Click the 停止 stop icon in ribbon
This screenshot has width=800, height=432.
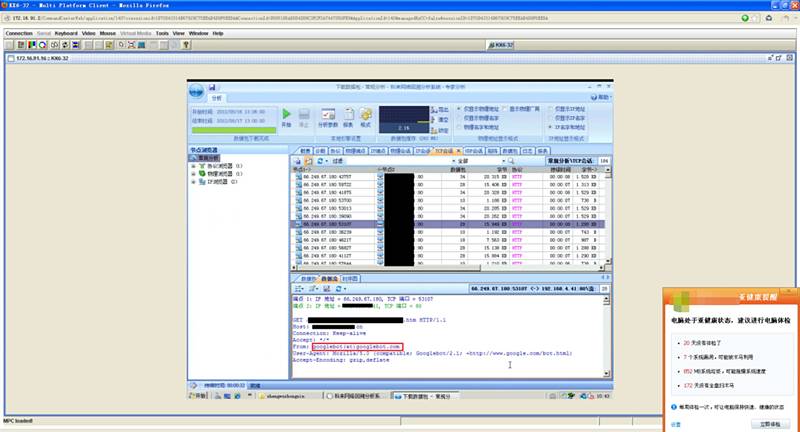pos(304,114)
